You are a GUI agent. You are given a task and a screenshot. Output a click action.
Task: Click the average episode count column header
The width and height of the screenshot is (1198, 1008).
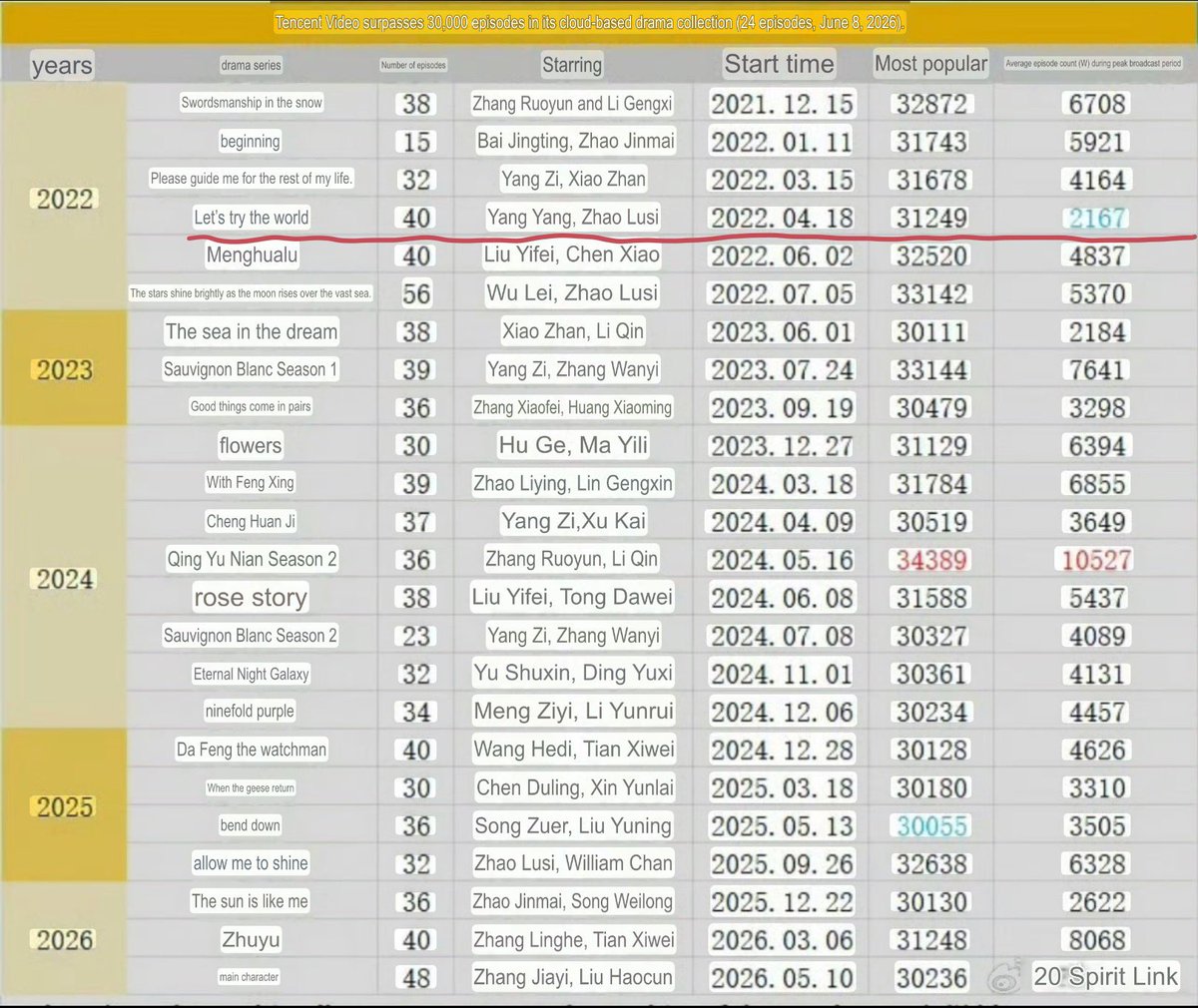(1093, 63)
